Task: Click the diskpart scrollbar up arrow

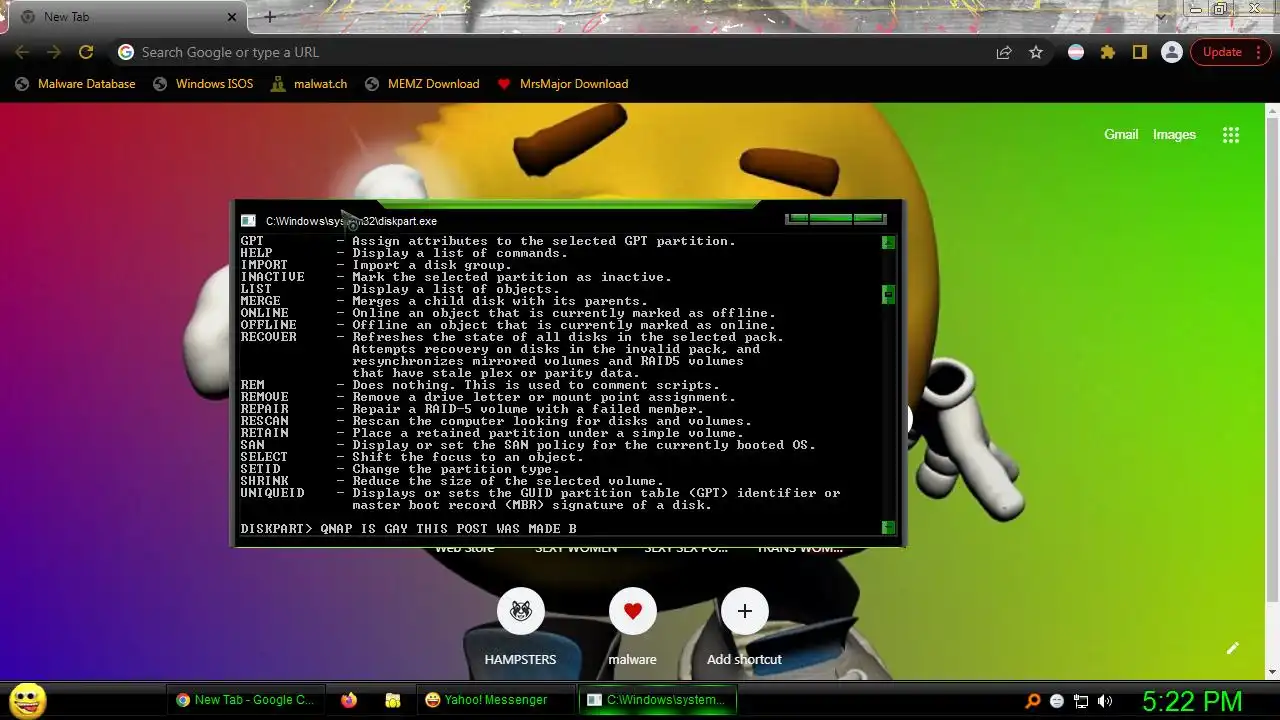Action: pyautogui.click(x=888, y=243)
